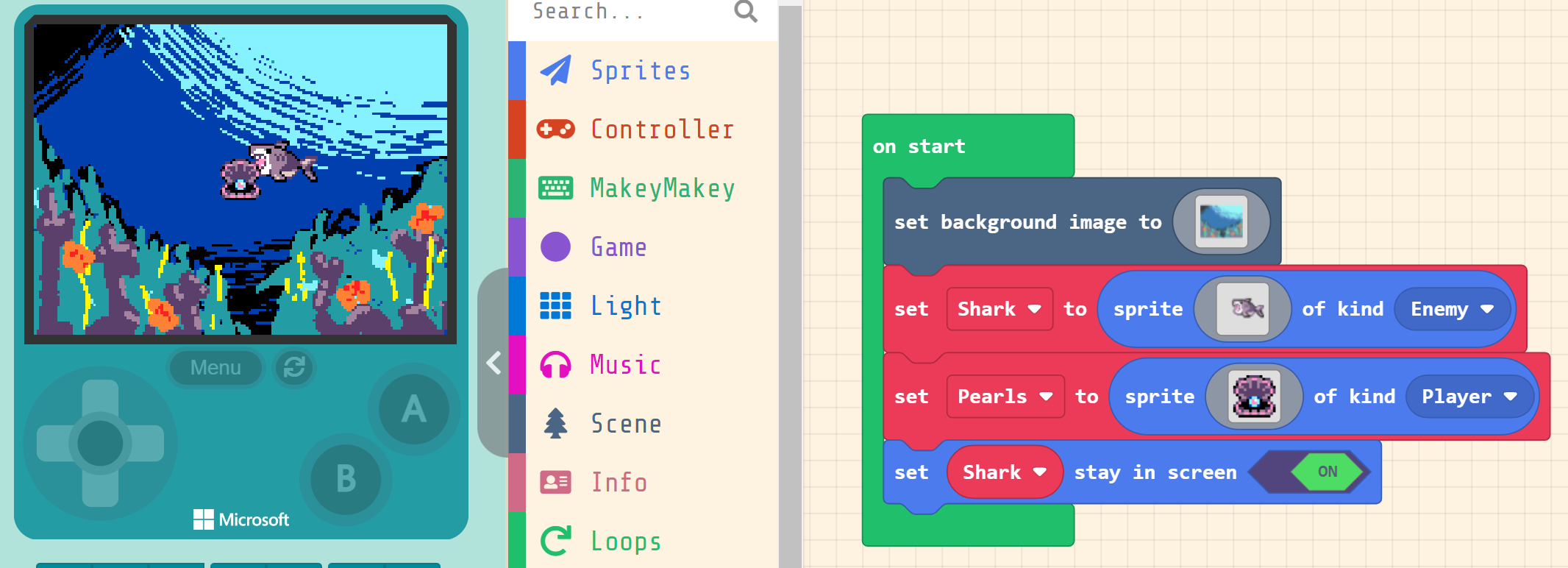
Task: Open the Game circle category
Action: coord(556,247)
